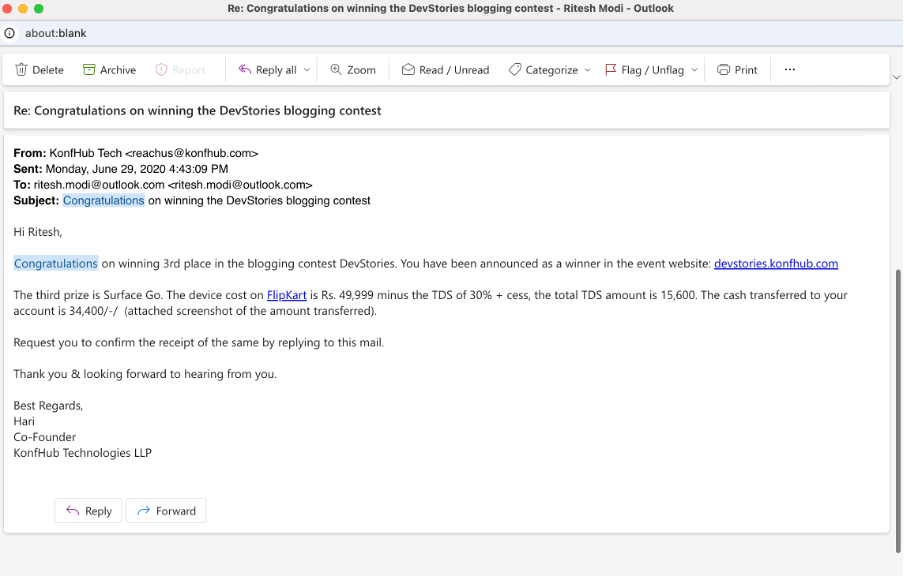Expand the Flag / Unflag dropdown arrow
Viewport: 904px width, 576px height.
693,70
